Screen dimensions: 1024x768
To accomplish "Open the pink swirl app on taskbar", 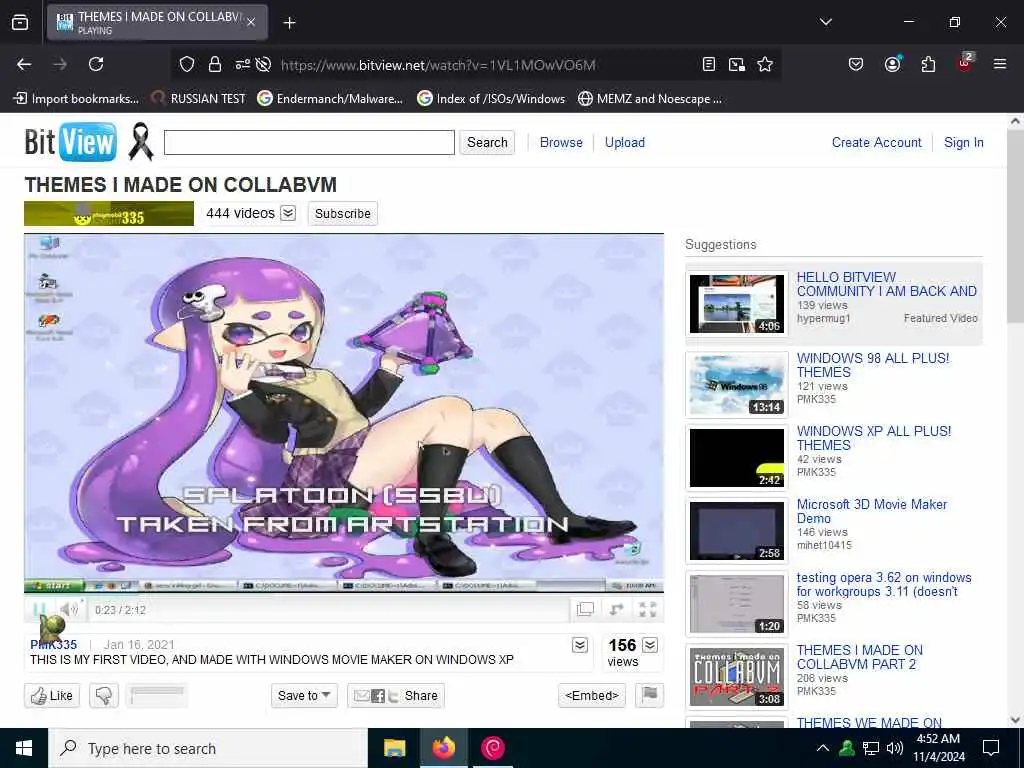I will [x=492, y=748].
